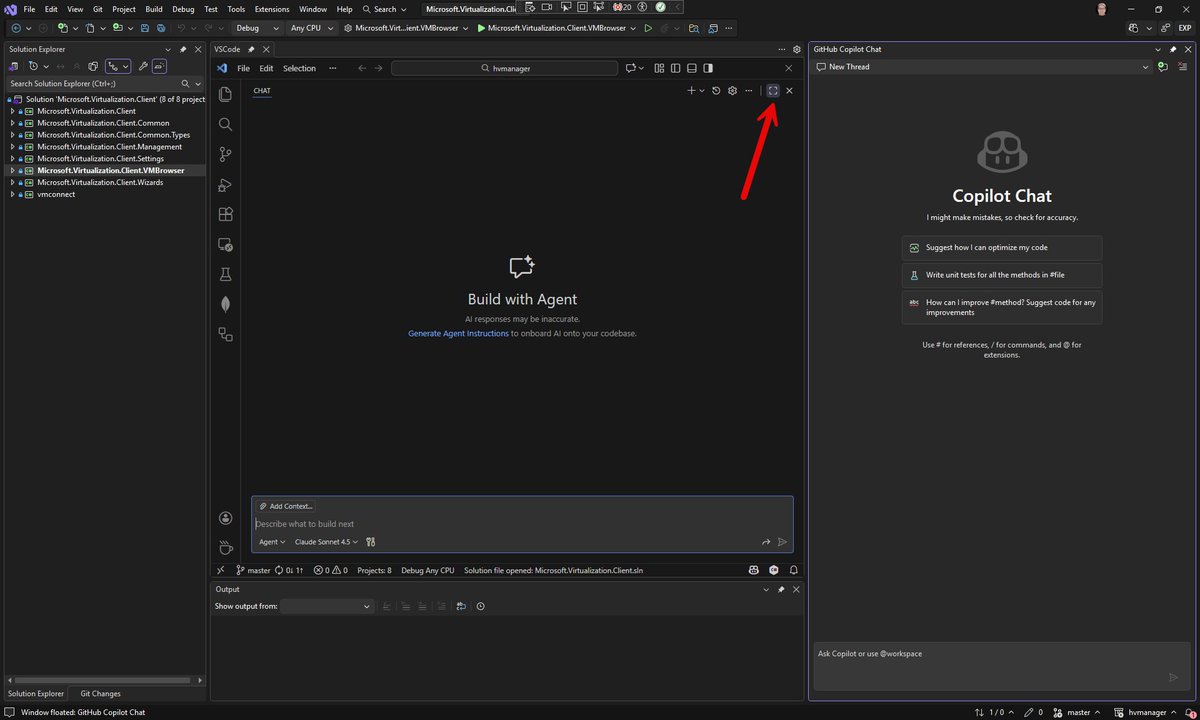Open the Selection menu in VSCode

point(299,68)
